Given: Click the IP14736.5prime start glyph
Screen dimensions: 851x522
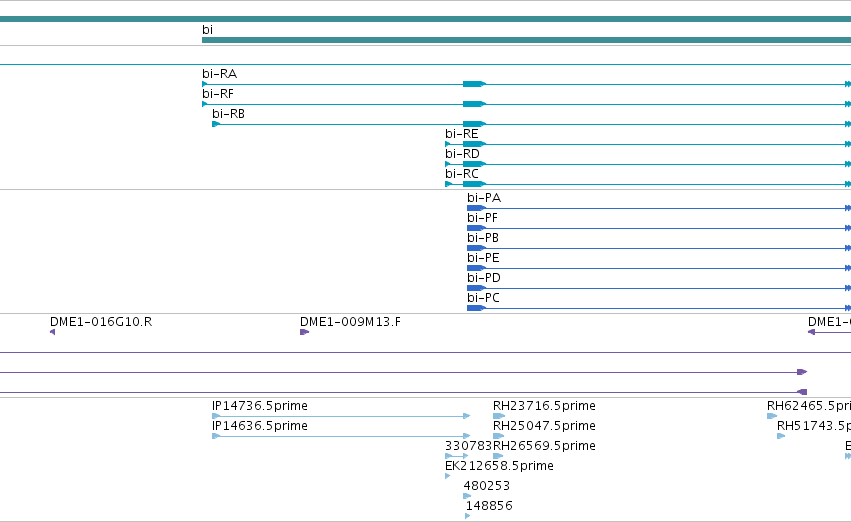Looking at the screenshot, I should click(x=216, y=416).
